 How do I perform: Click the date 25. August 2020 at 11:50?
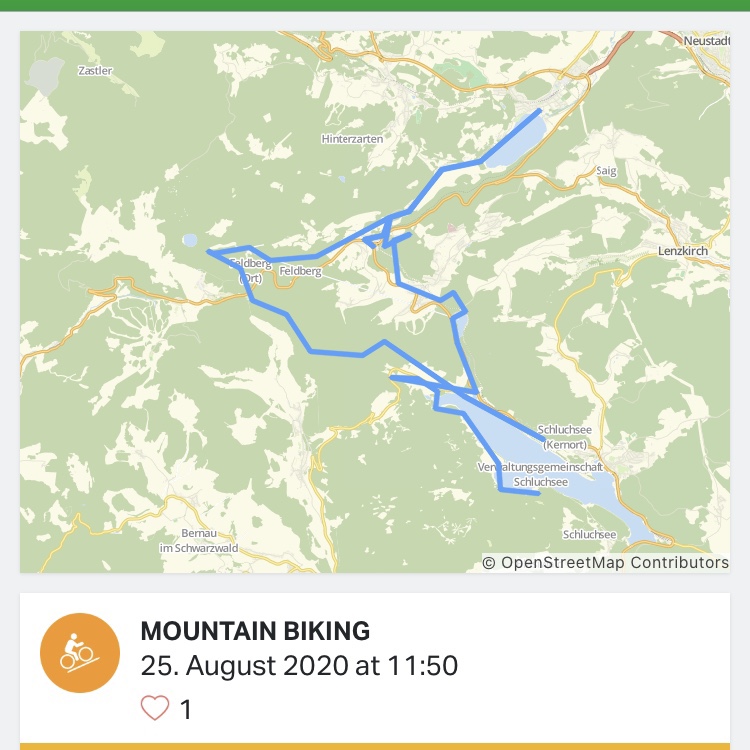[x=300, y=663]
